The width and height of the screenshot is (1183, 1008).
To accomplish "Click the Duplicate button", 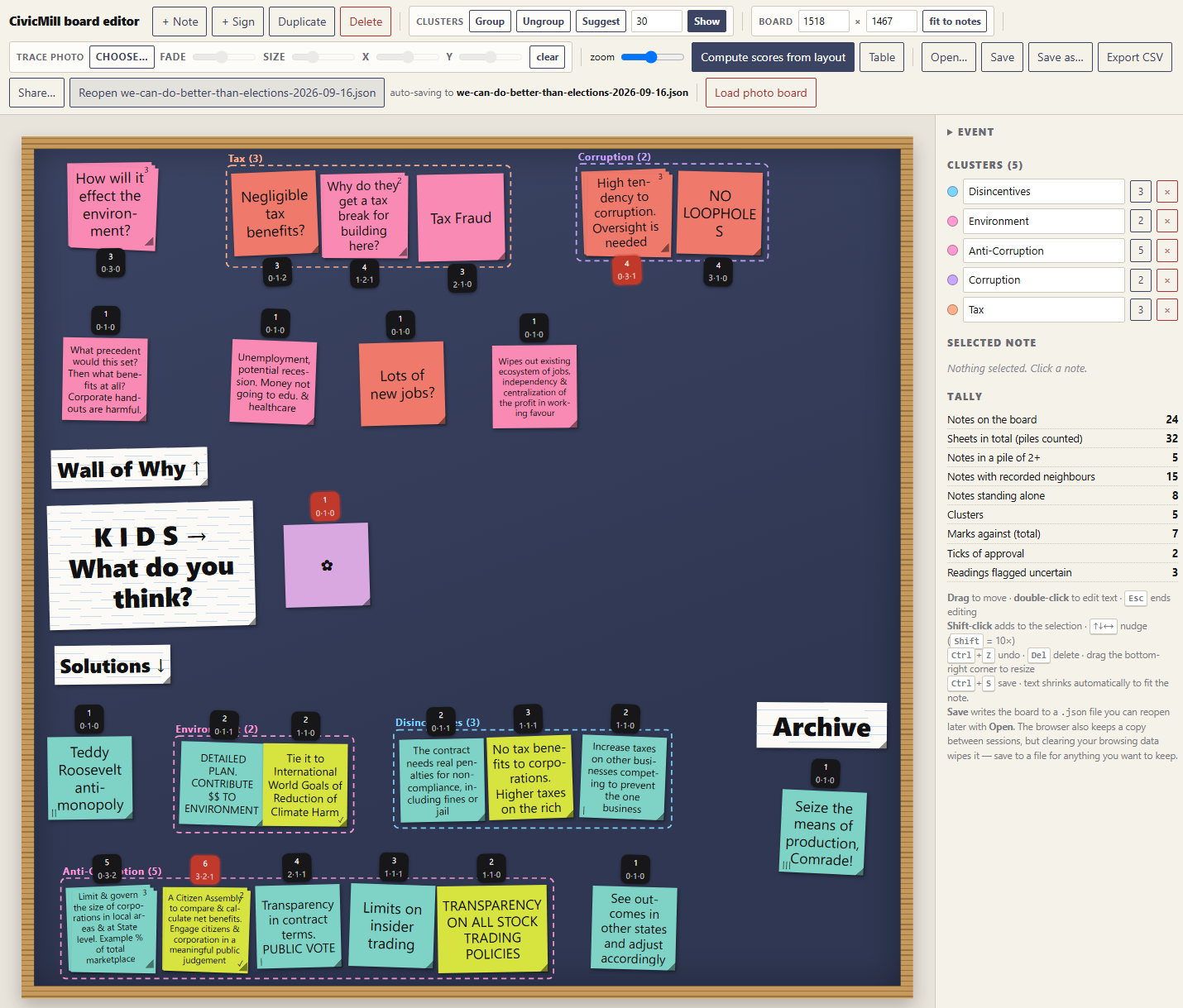I will pyautogui.click(x=302, y=21).
